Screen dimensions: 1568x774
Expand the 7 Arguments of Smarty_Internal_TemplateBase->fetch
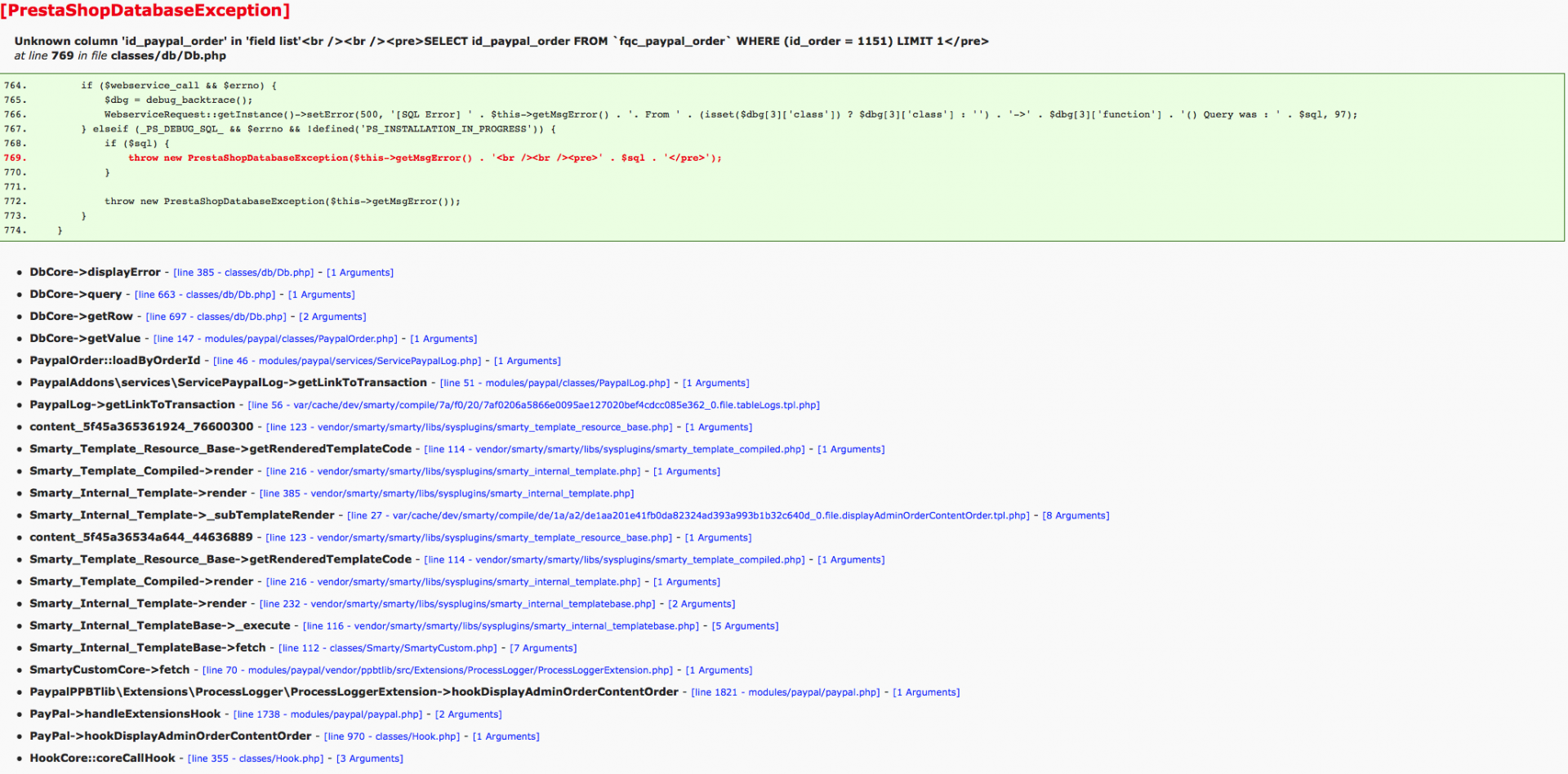click(x=543, y=648)
